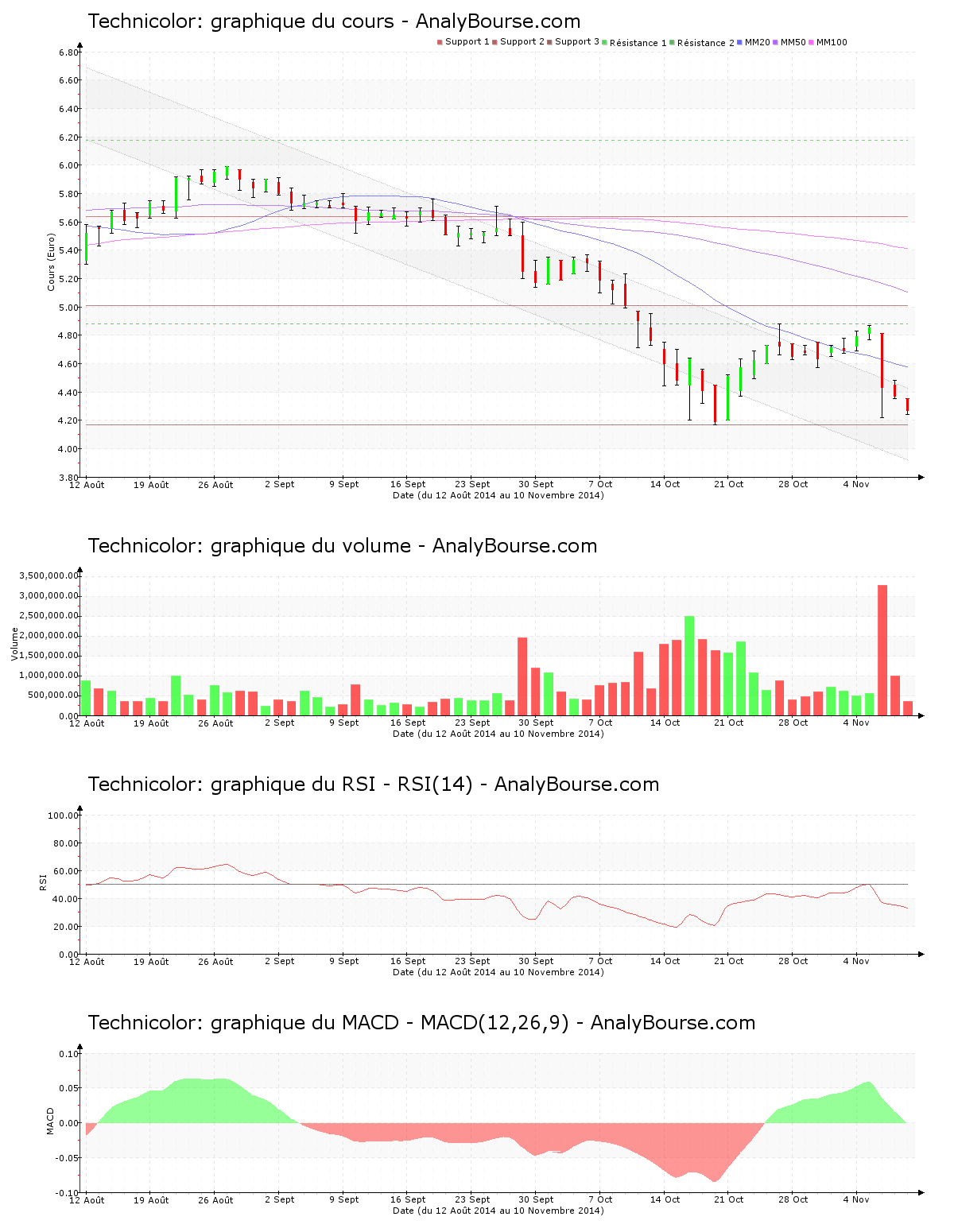Click the green dashed resistance line at 6.18
Screen dimensions: 954x1232
497,141
